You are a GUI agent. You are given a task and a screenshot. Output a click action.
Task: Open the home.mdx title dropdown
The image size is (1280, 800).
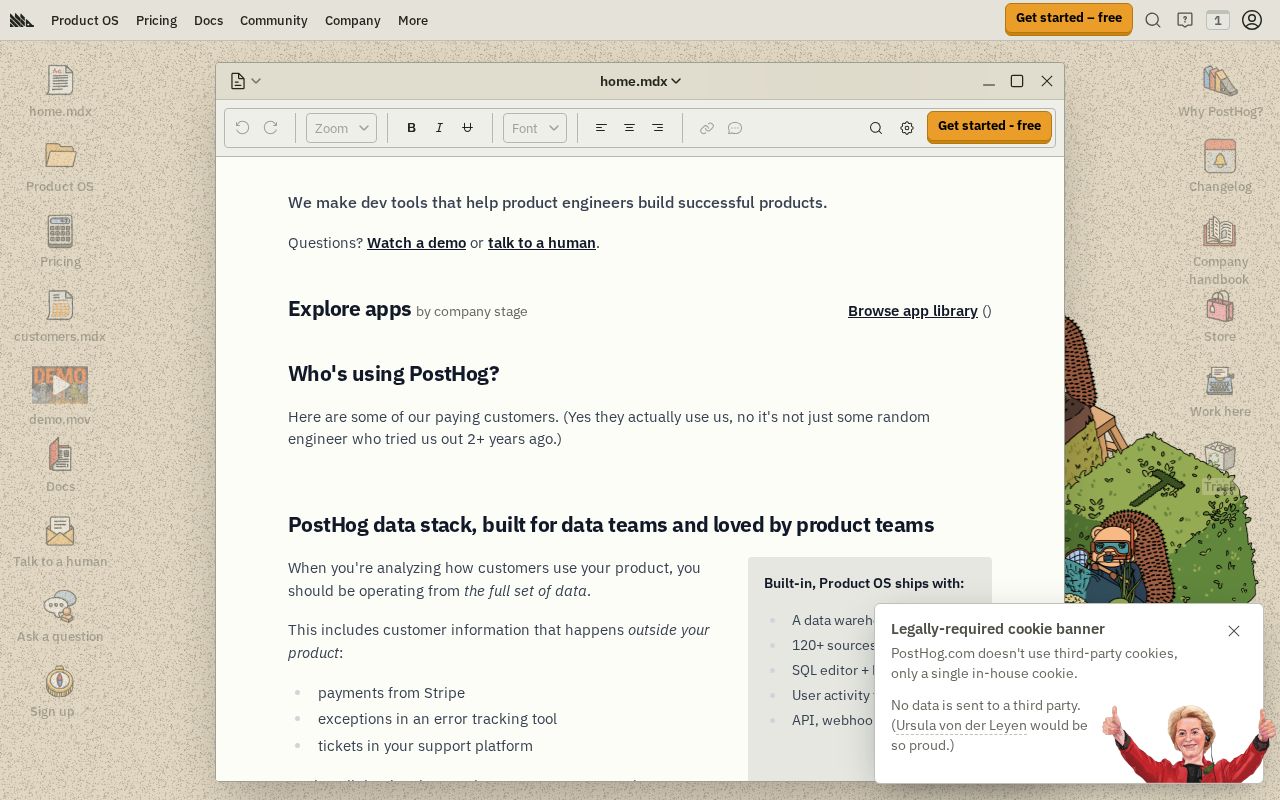640,81
